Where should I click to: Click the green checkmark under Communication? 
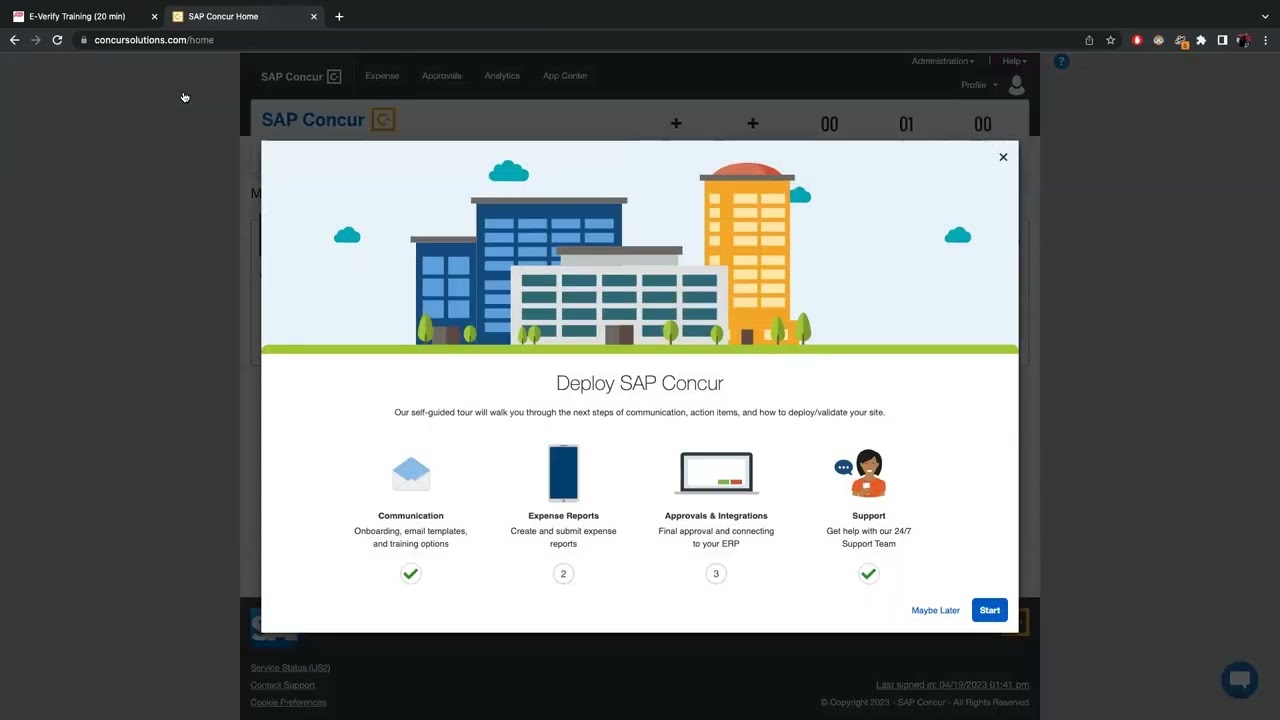pos(411,574)
